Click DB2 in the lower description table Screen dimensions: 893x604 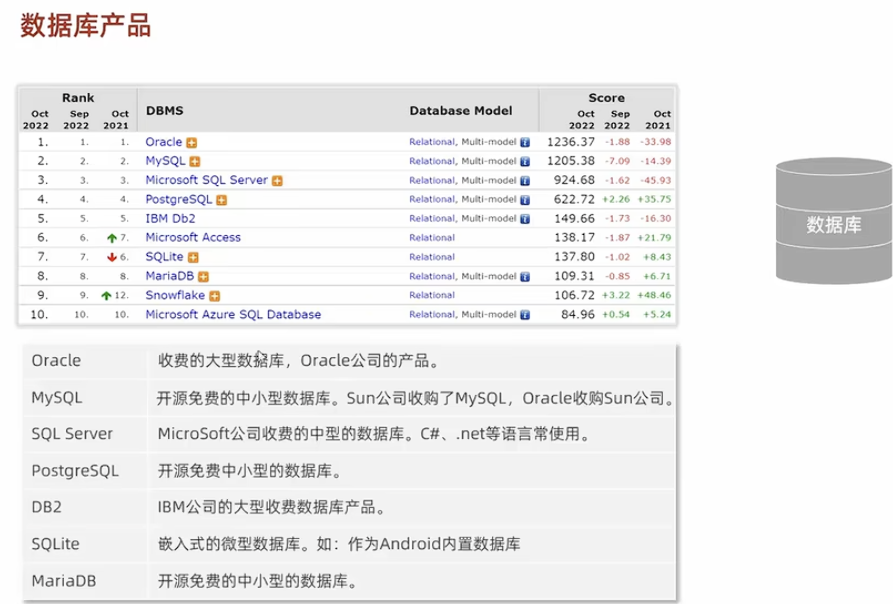click(46, 507)
